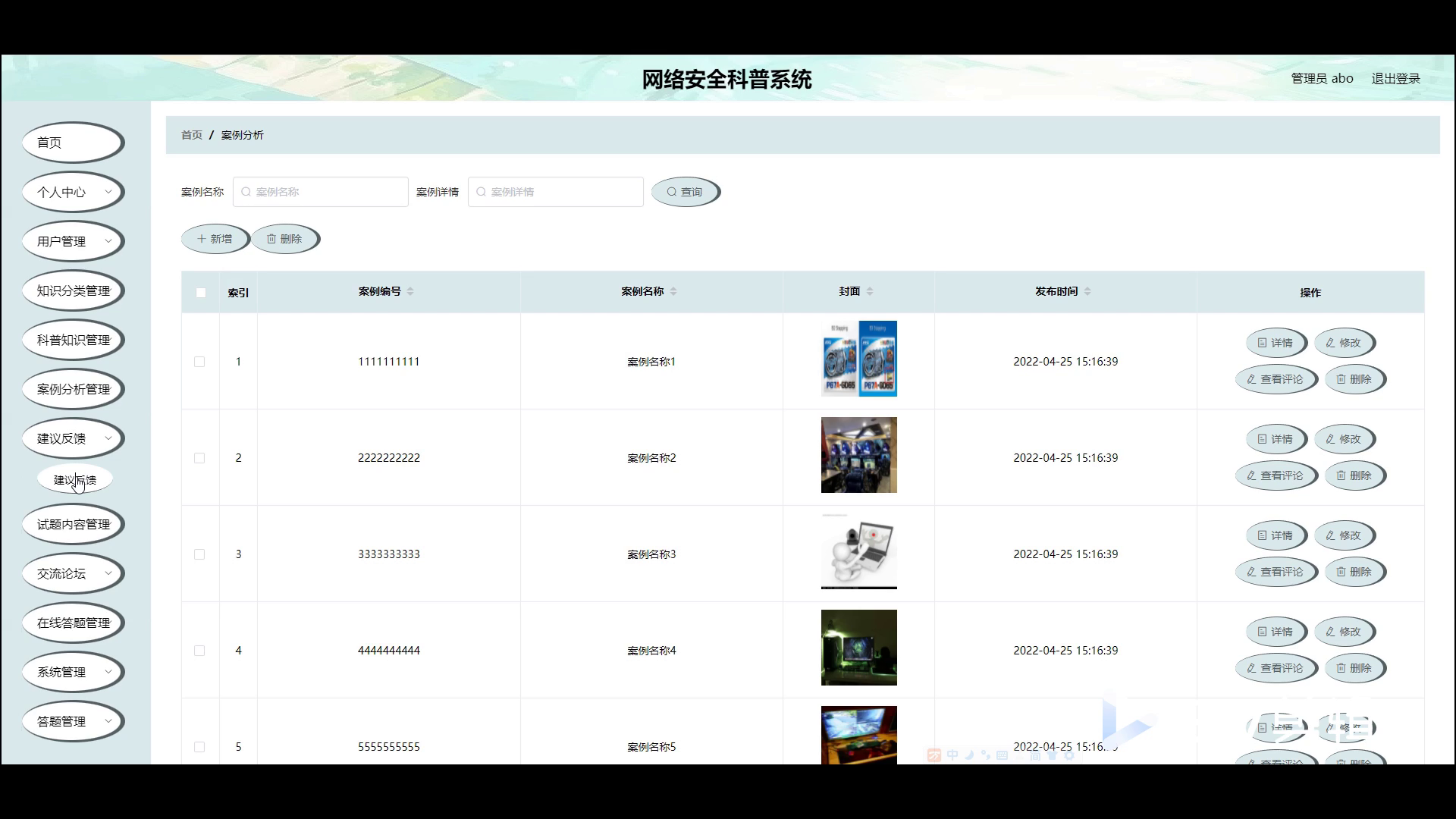
Task: Check the checkbox for row 1111111111
Action: pyautogui.click(x=199, y=362)
